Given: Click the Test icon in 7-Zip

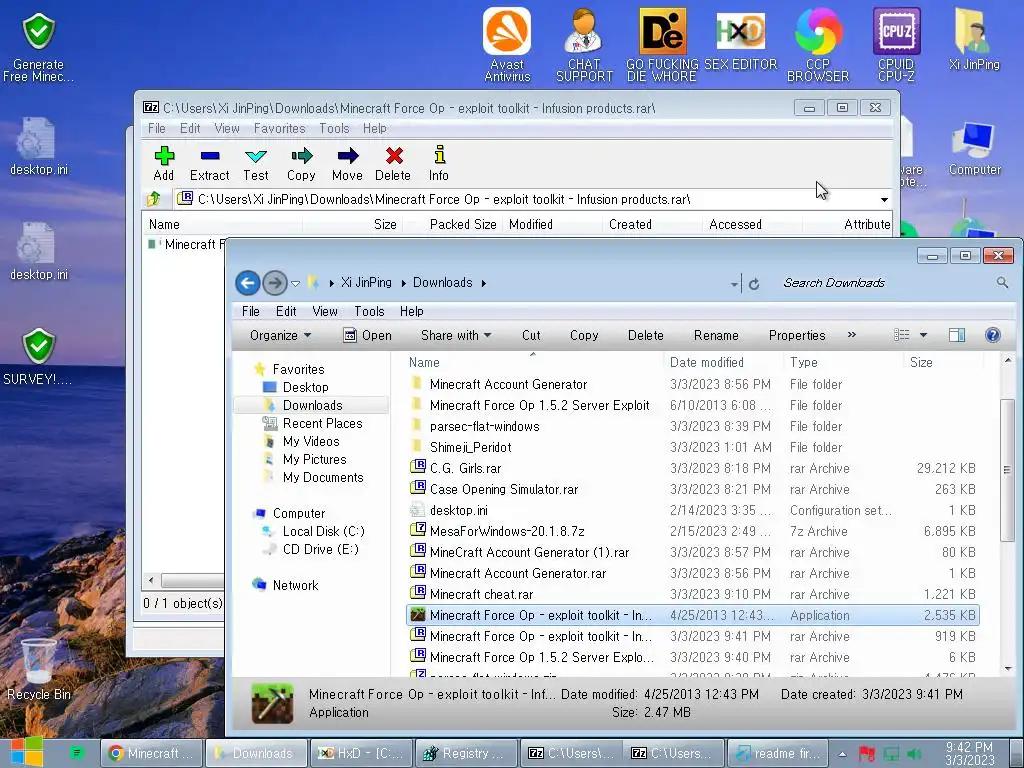Looking at the screenshot, I should click(x=255, y=156).
